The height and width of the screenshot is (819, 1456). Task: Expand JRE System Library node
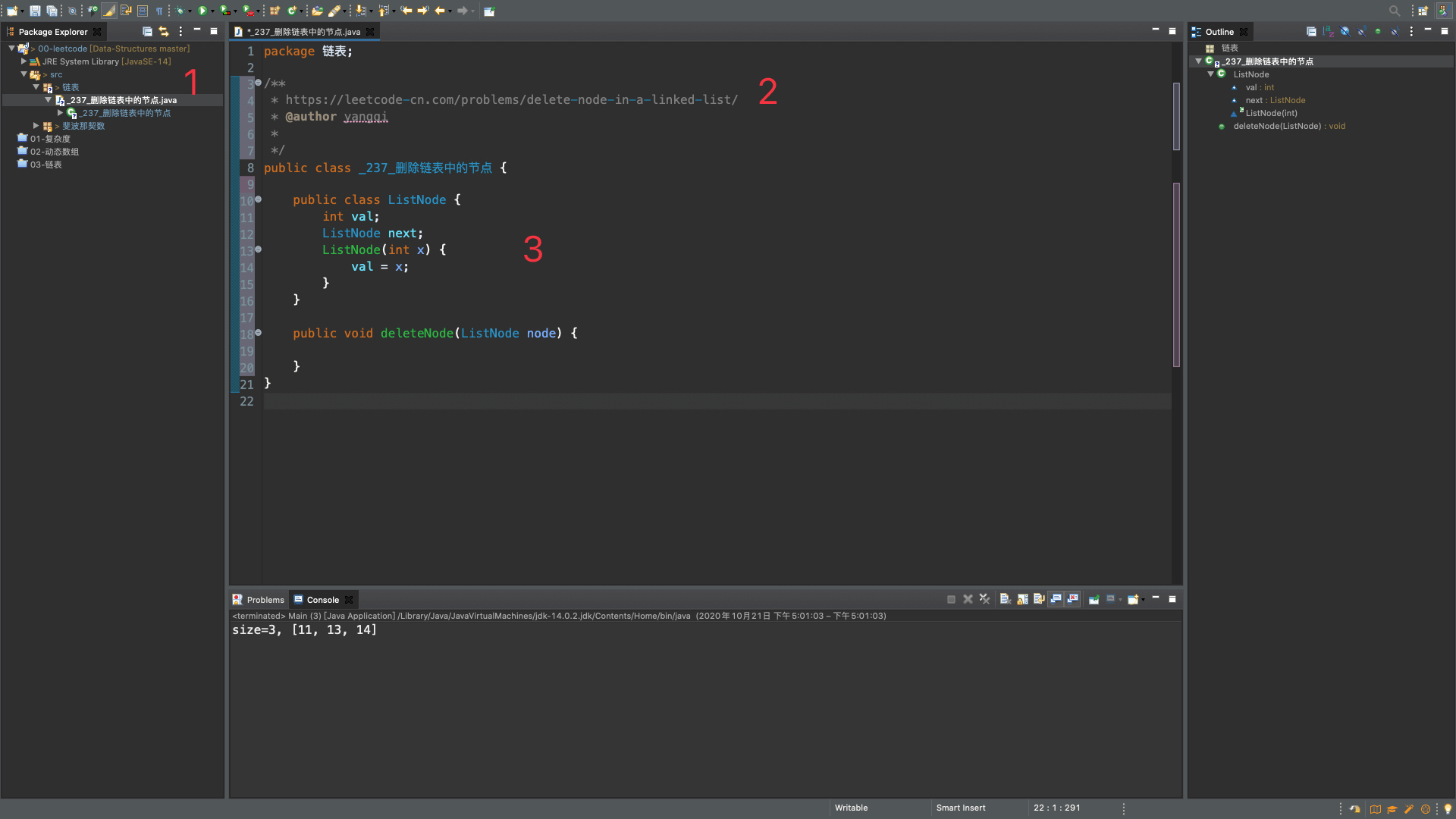[x=24, y=61]
